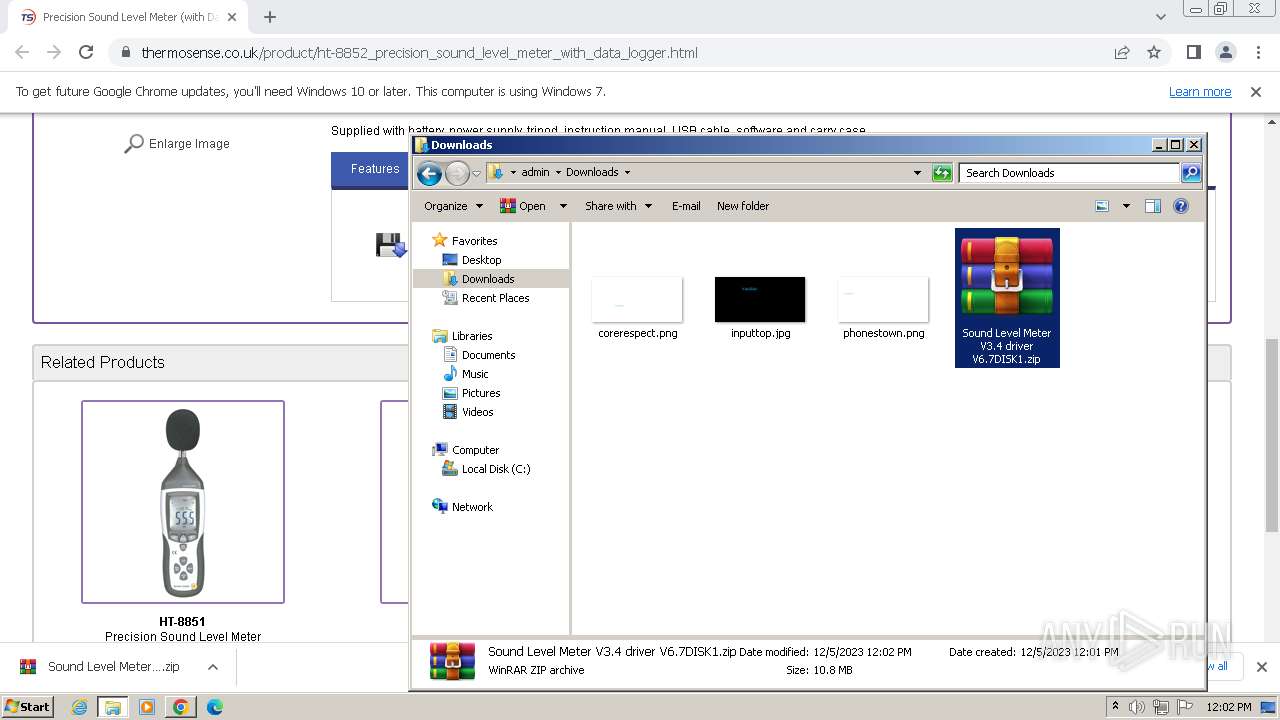Close the Chrome downloads shelf
The height and width of the screenshot is (720, 1280).
[x=1261, y=667]
